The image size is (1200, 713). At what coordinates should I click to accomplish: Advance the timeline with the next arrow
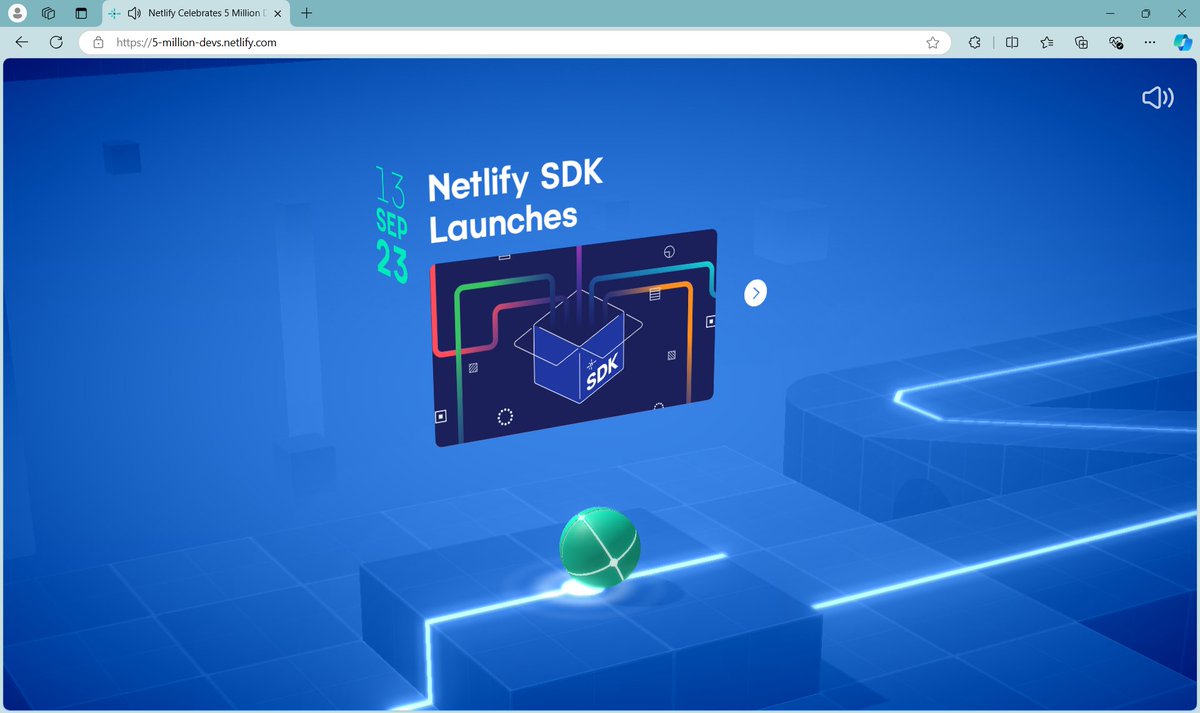tap(755, 292)
